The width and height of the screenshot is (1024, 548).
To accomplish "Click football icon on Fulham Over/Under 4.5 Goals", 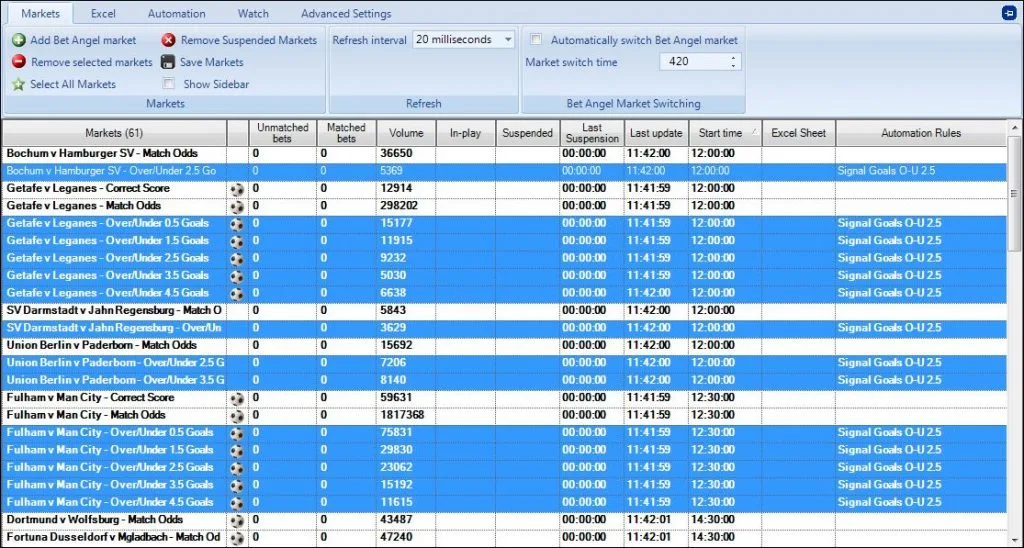I will [x=237, y=502].
